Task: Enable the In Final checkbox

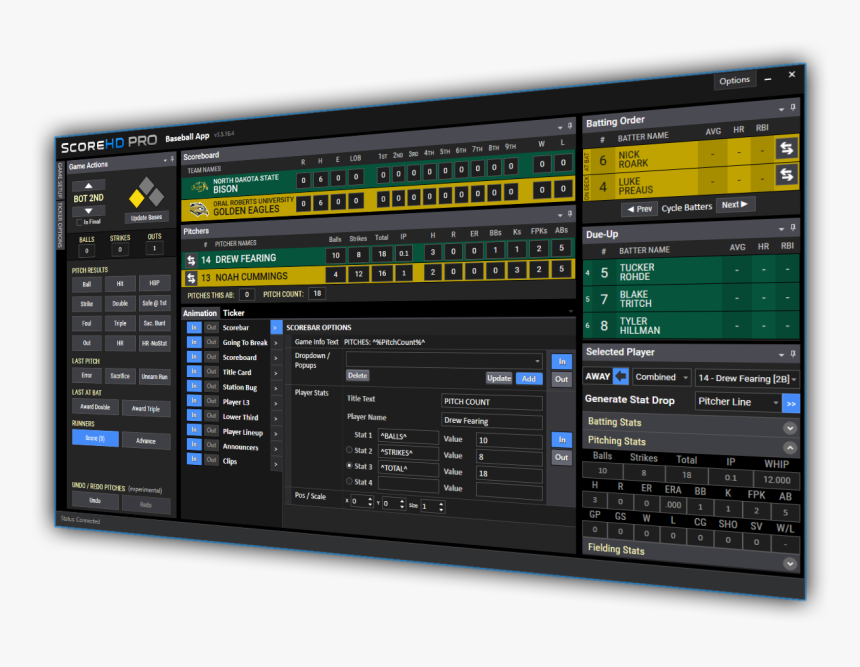Action: click(x=78, y=221)
